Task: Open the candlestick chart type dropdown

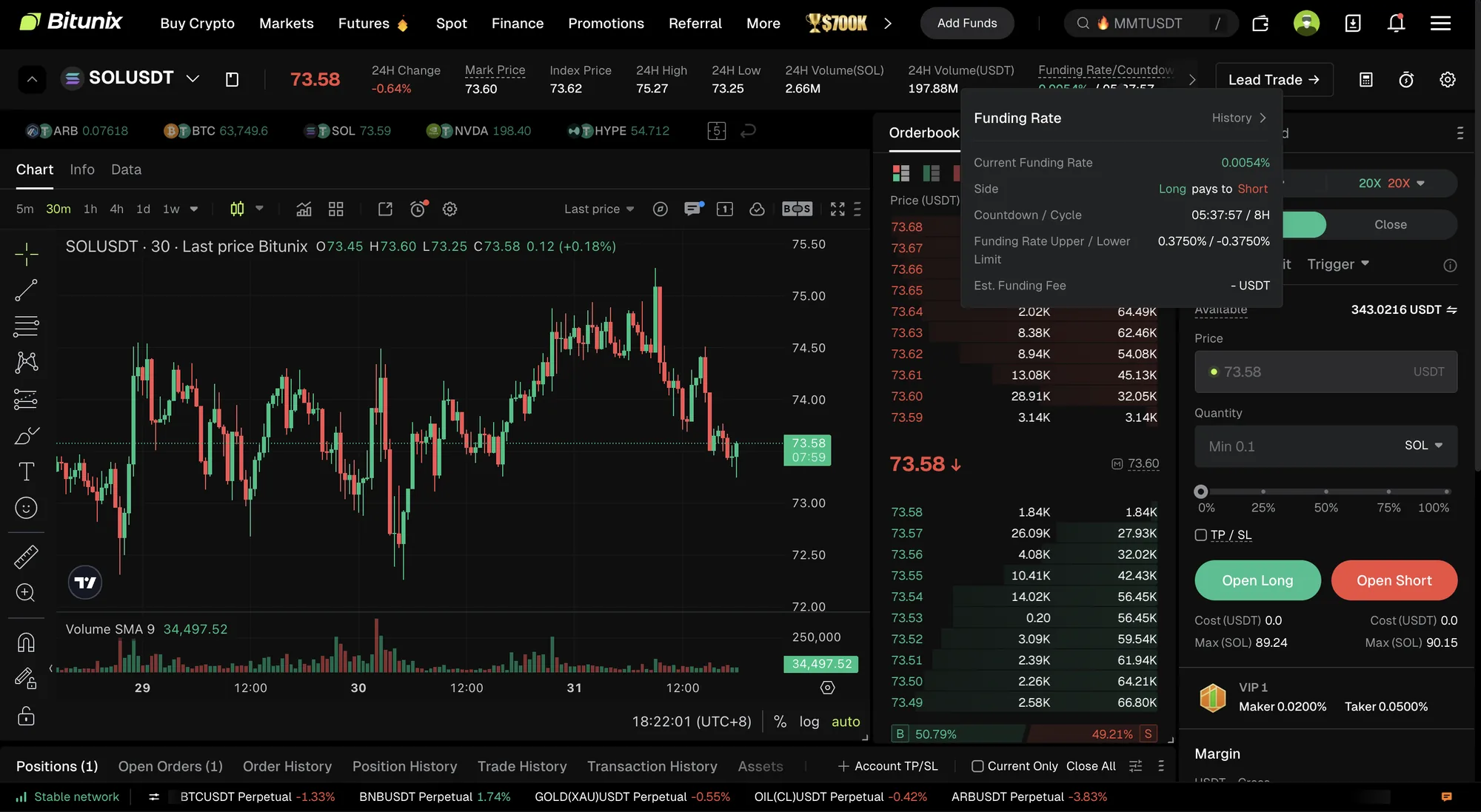Action: [259, 209]
